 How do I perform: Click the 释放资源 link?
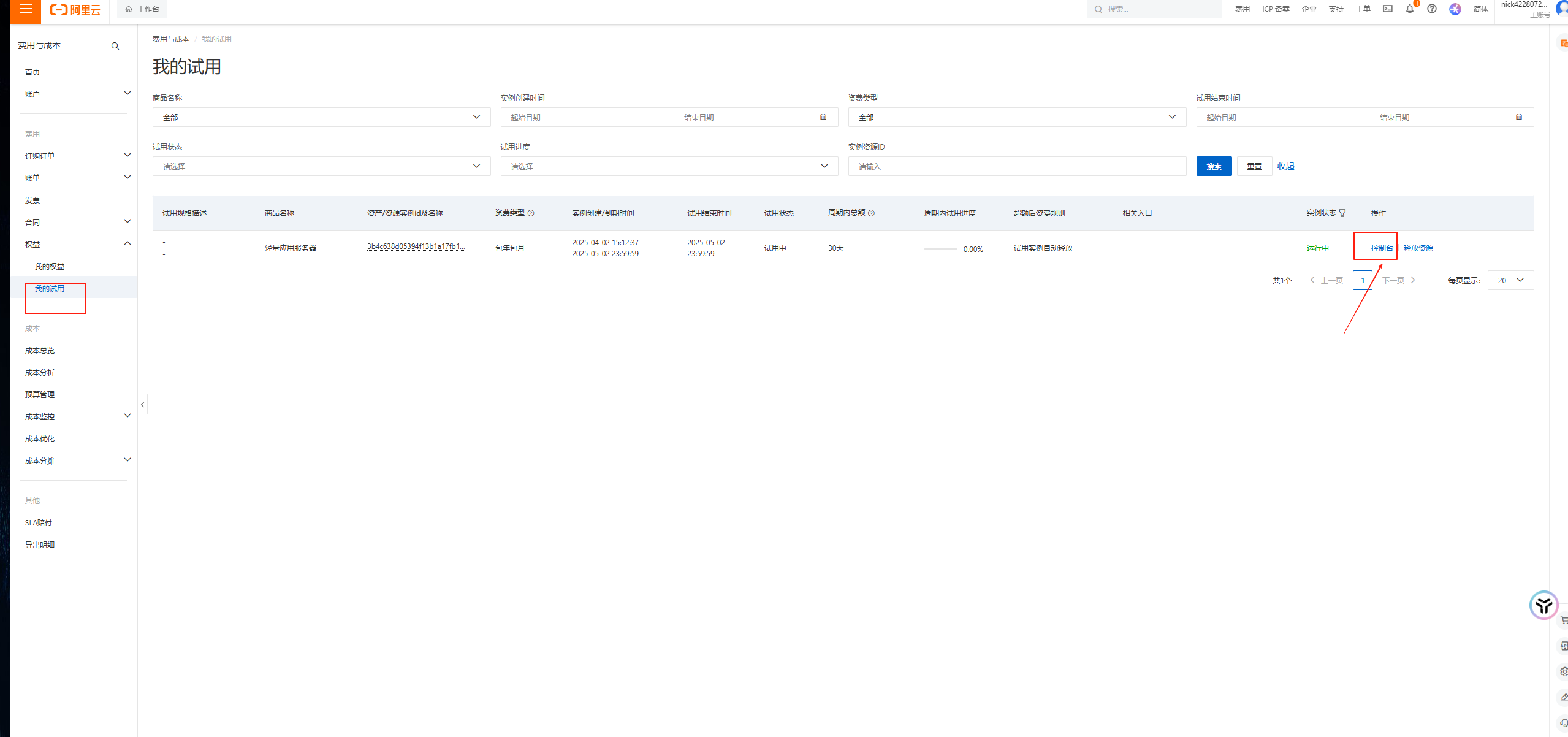coord(1418,248)
